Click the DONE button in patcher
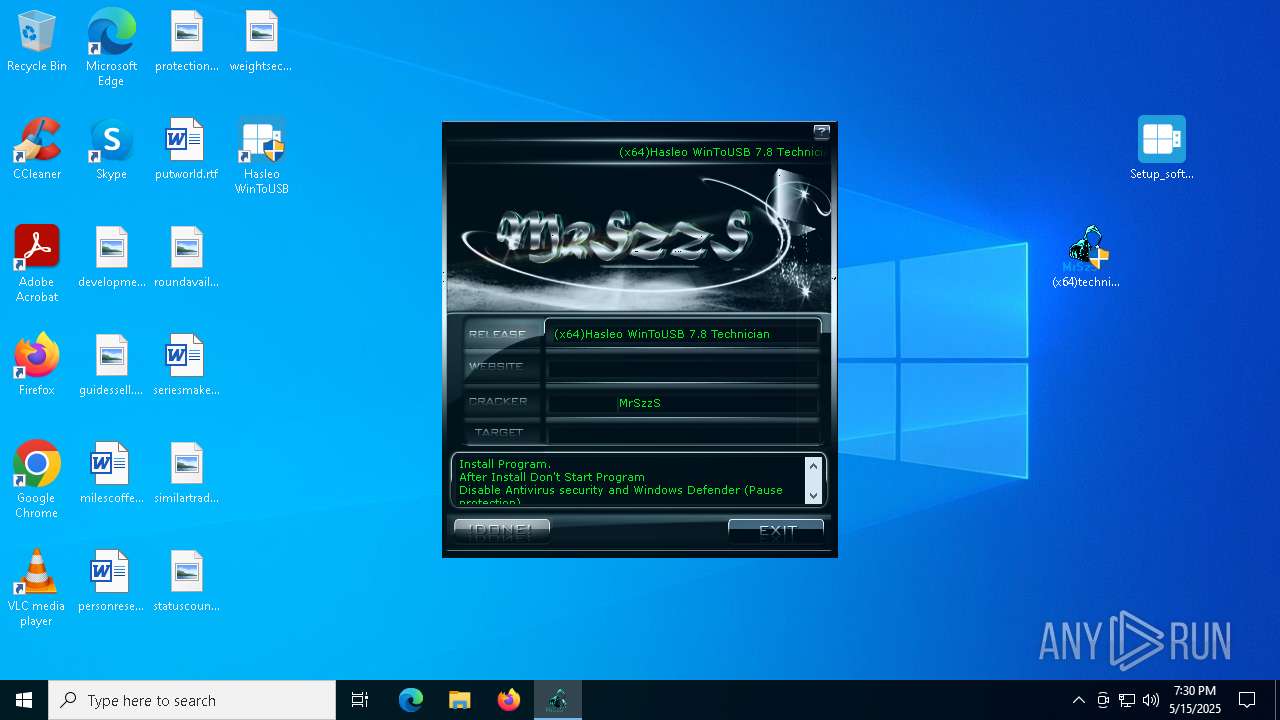 [502, 529]
